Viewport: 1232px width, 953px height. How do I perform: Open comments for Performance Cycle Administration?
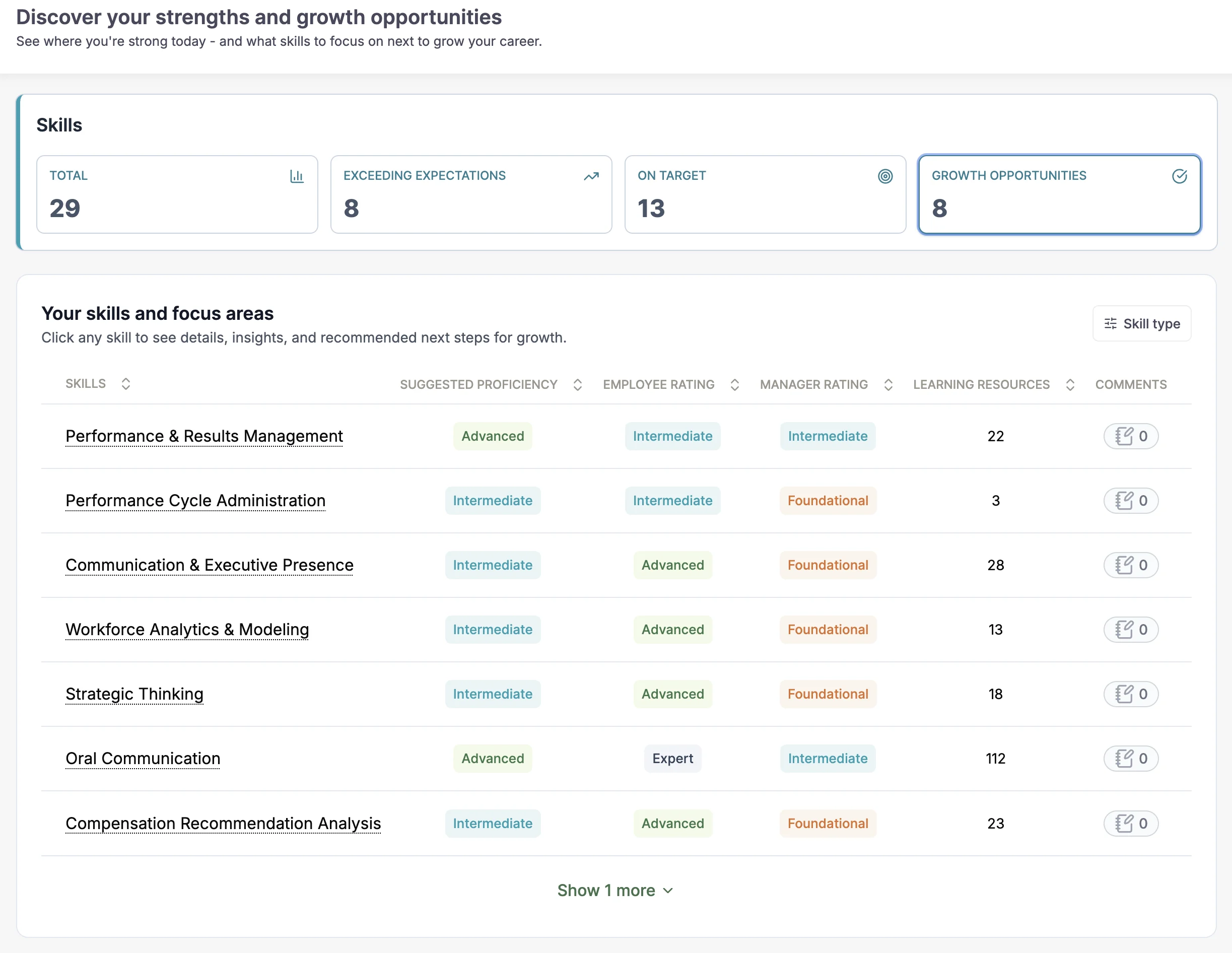click(x=1131, y=501)
